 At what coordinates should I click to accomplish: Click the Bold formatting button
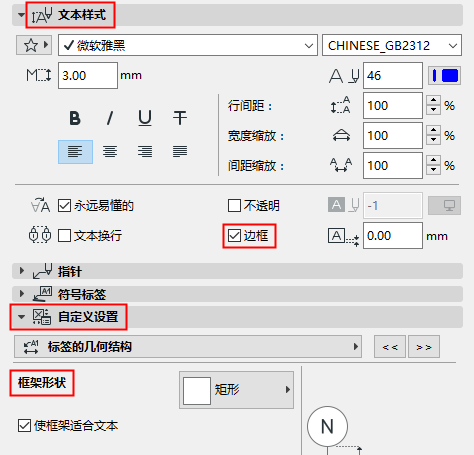click(75, 118)
